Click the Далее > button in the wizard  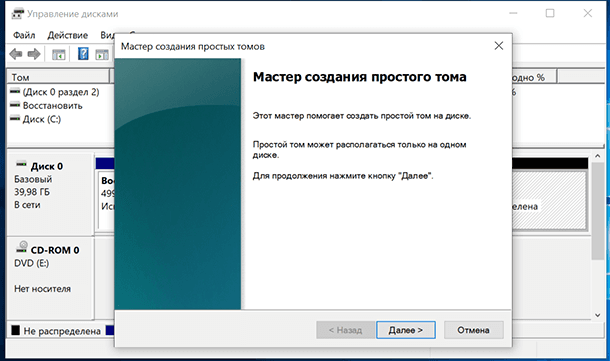click(x=406, y=330)
